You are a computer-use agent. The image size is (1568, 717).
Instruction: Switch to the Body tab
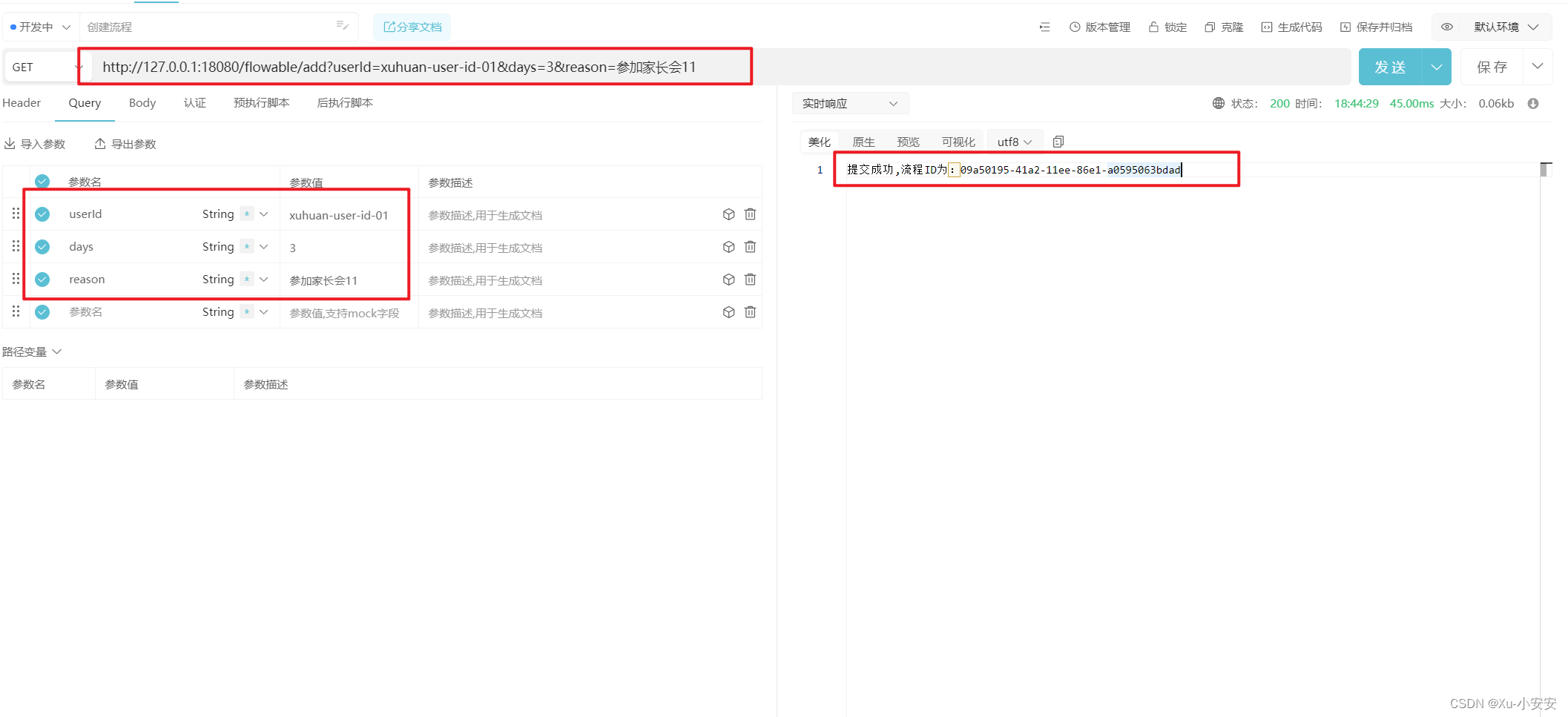click(142, 103)
